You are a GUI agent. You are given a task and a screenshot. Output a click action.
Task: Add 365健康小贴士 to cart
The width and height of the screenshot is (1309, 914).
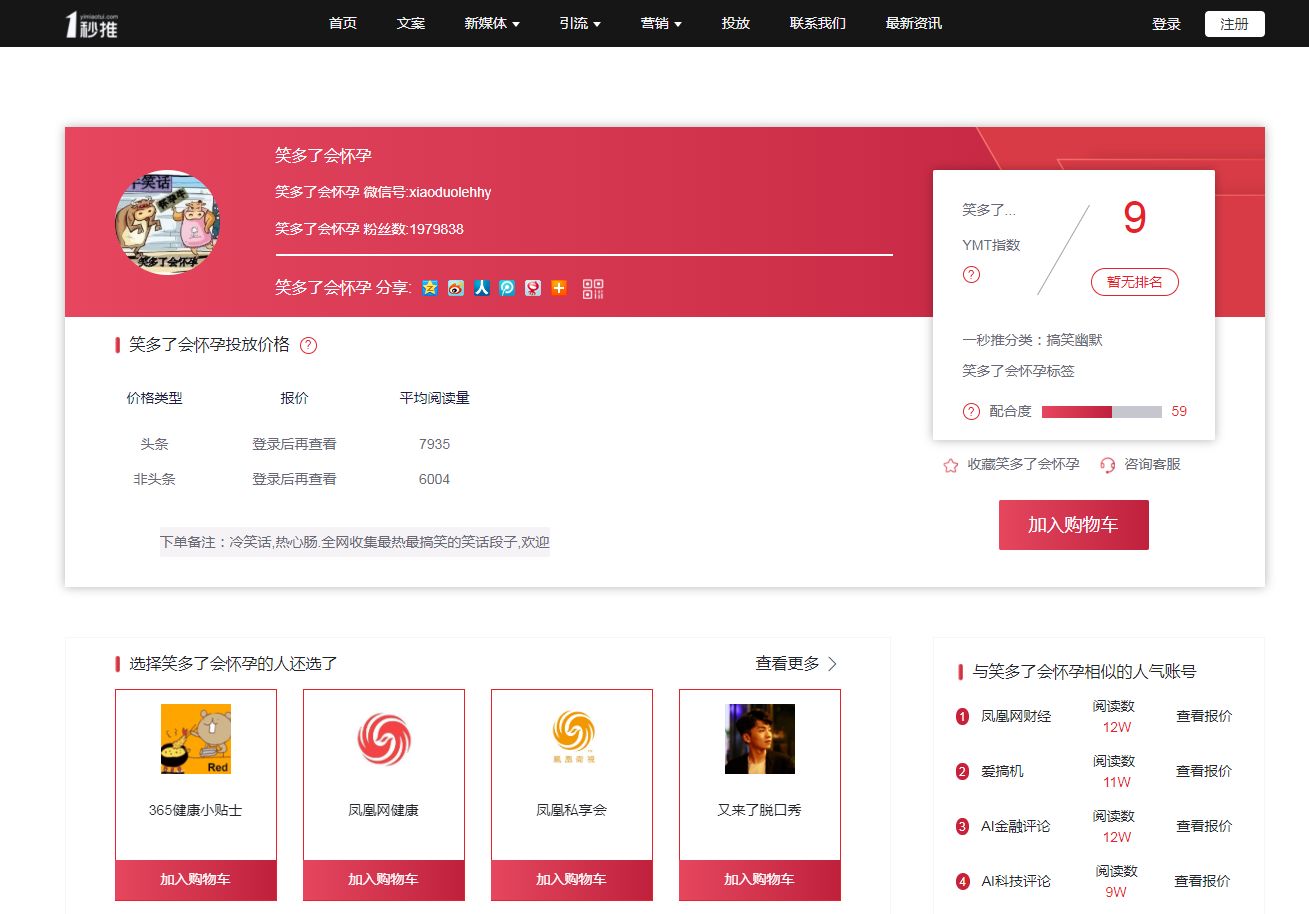click(x=196, y=880)
